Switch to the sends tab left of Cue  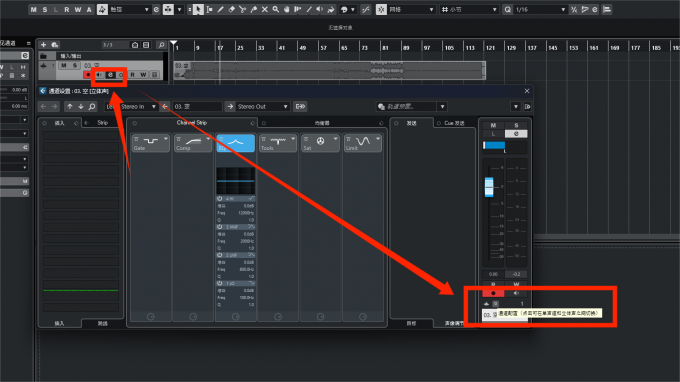pos(412,123)
